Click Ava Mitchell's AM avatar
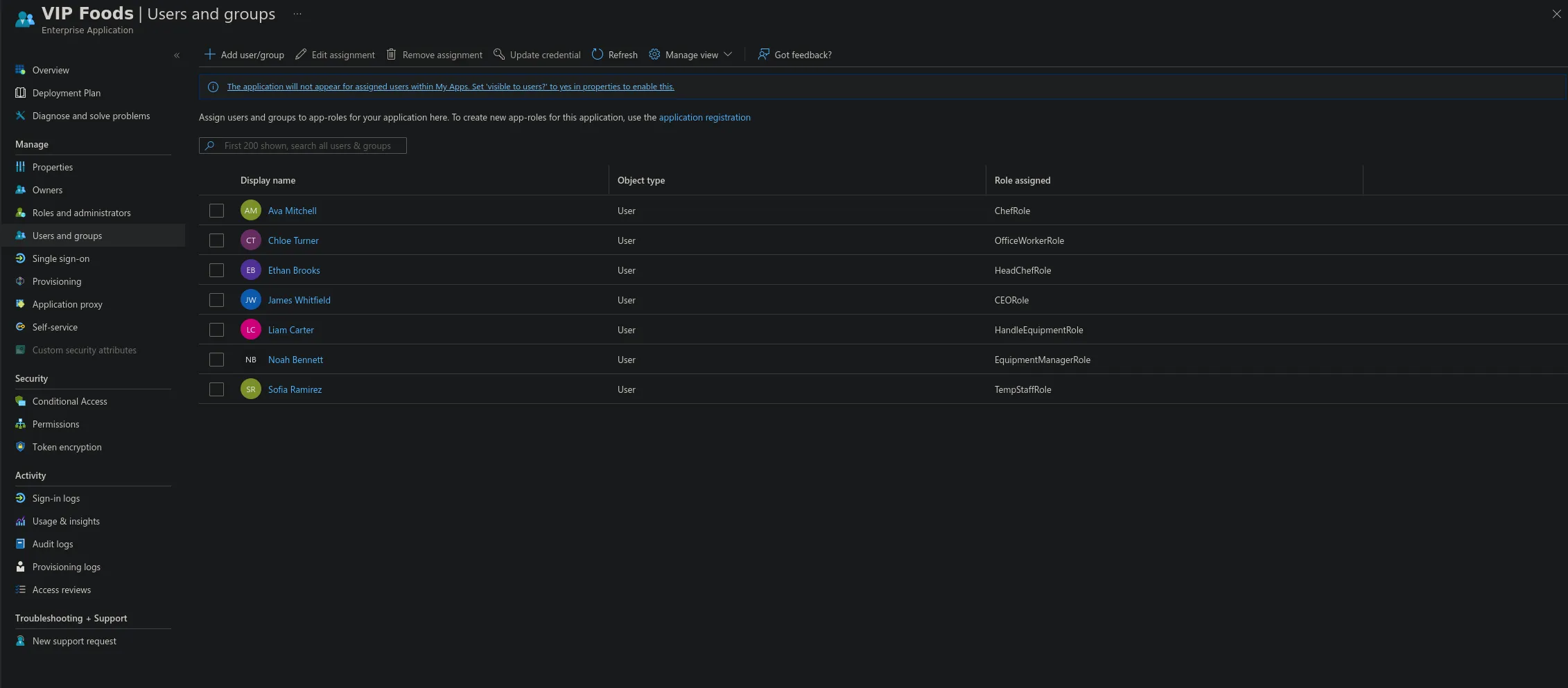 coord(251,211)
